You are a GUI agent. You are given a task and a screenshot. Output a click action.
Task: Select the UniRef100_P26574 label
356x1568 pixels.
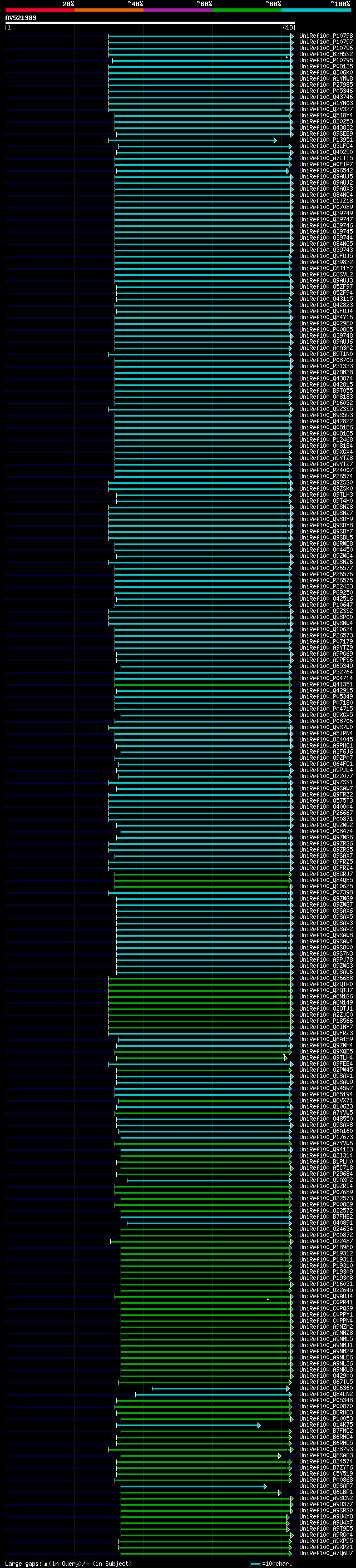point(325,476)
